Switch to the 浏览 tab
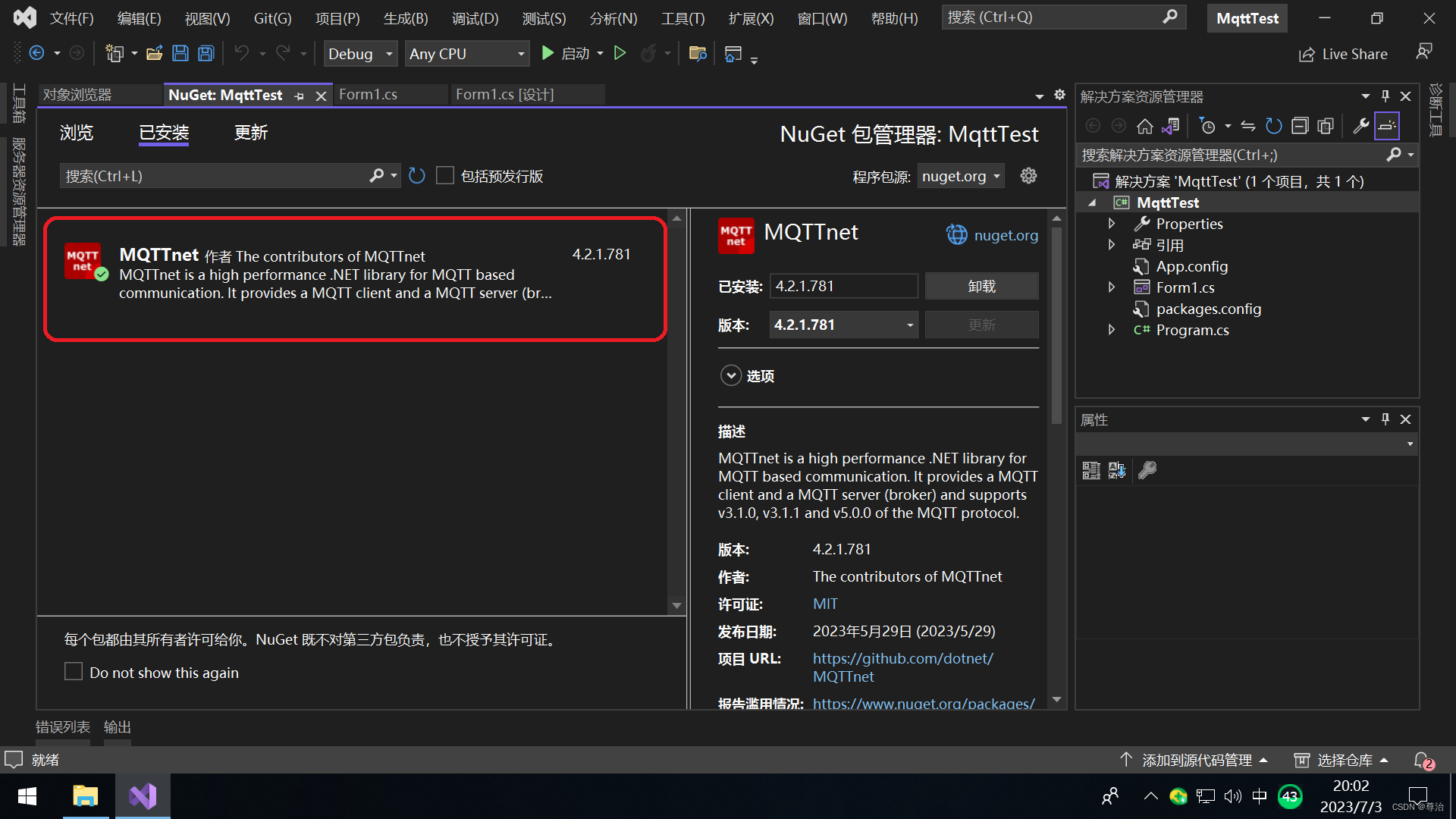The height and width of the screenshot is (819, 1456). (76, 133)
